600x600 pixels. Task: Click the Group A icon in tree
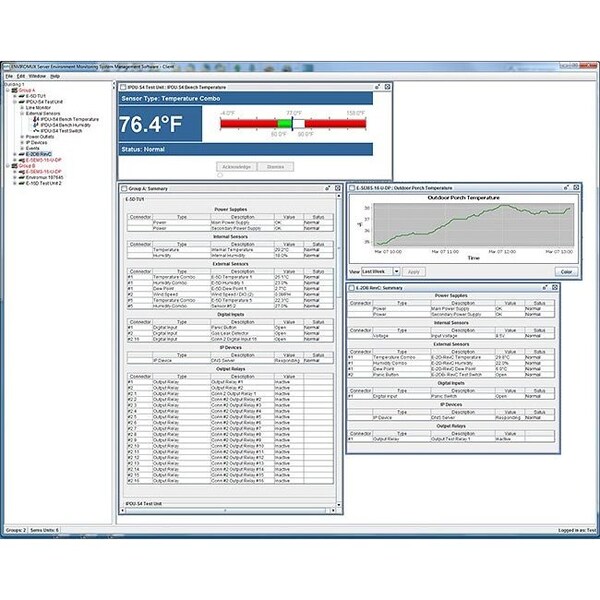tap(13, 90)
